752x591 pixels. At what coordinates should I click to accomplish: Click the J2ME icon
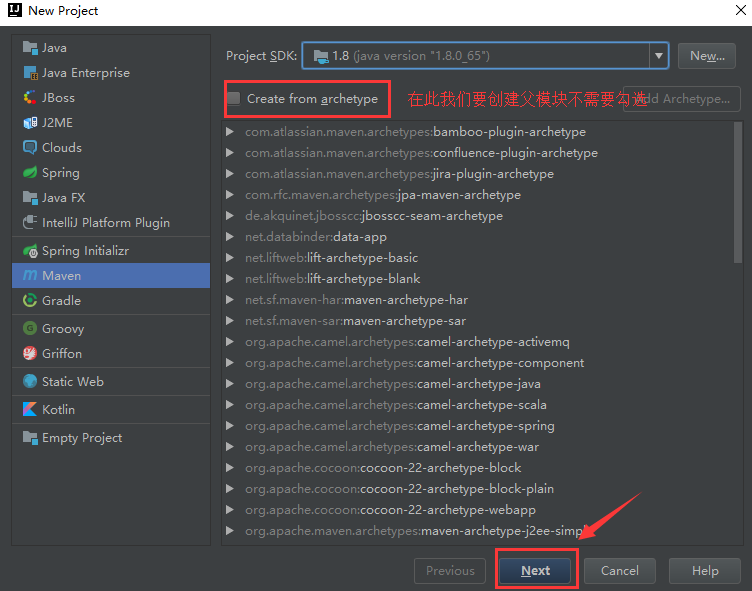tap(30, 123)
